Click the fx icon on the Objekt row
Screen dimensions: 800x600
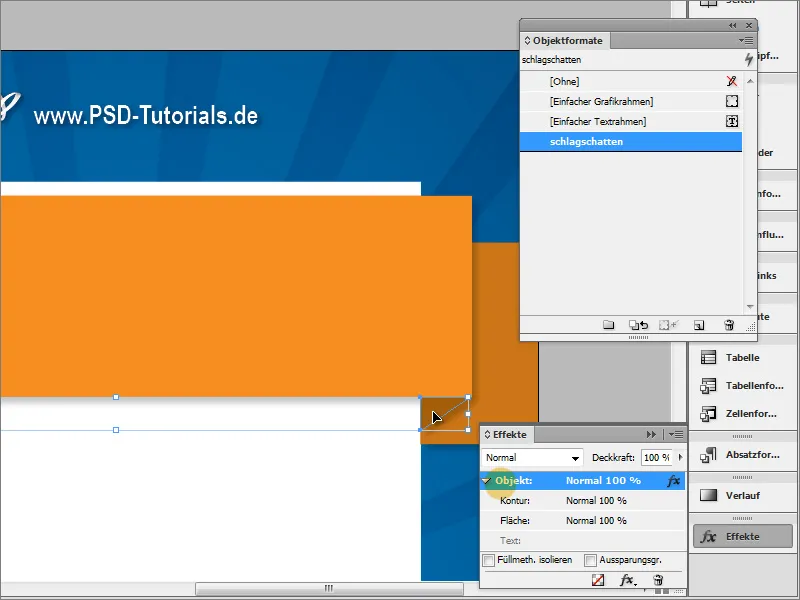(x=673, y=481)
